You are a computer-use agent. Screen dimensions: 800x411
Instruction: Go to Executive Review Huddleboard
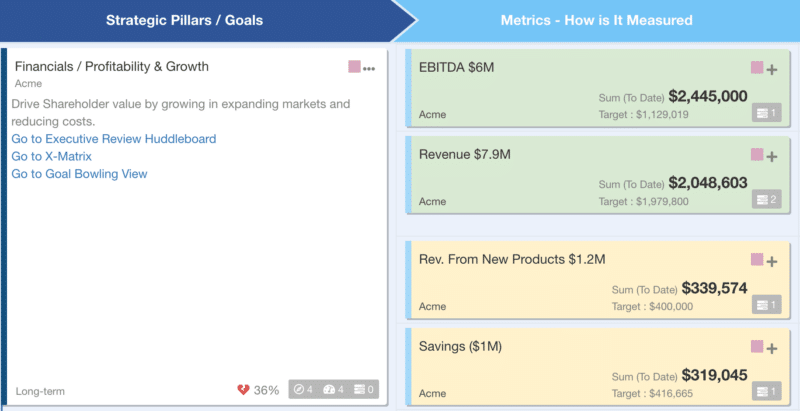click(113, 139)
